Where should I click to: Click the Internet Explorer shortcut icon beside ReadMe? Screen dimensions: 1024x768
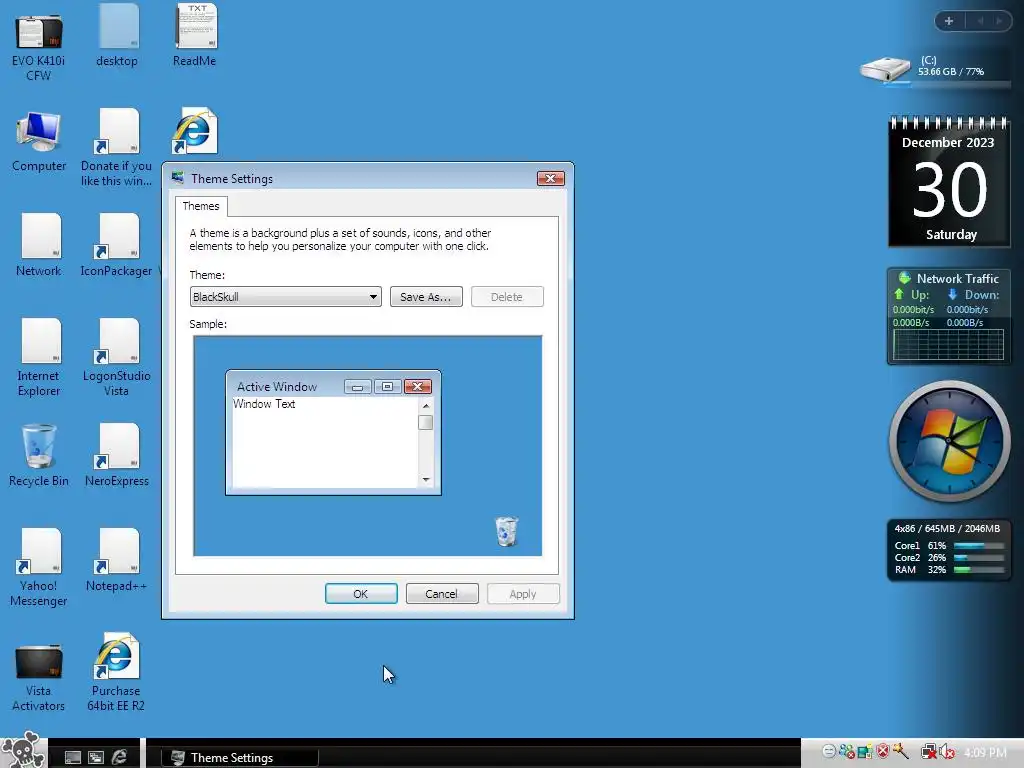pos(195,131)
